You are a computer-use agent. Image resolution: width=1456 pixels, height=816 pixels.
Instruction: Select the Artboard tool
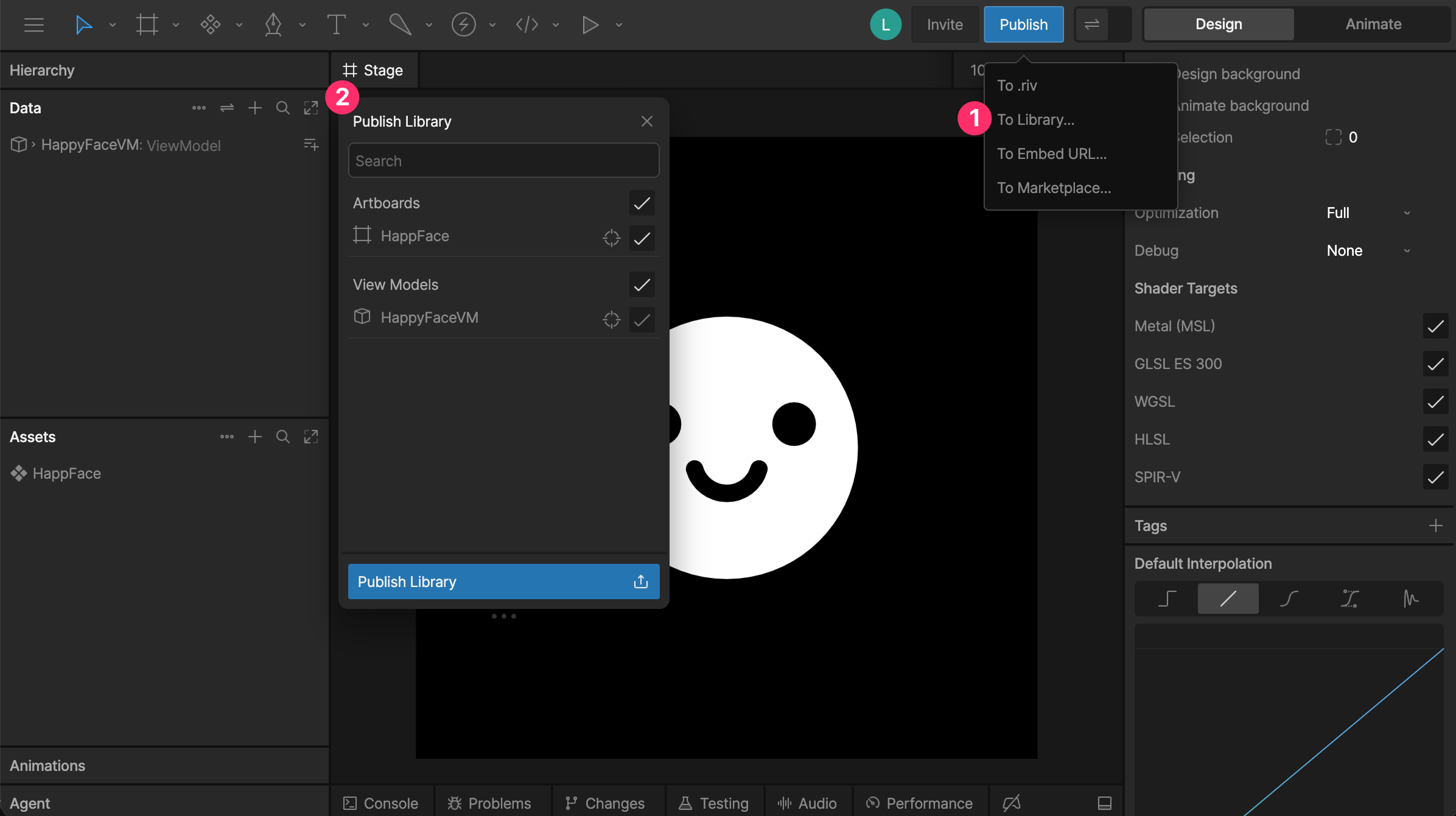point(147,25)
